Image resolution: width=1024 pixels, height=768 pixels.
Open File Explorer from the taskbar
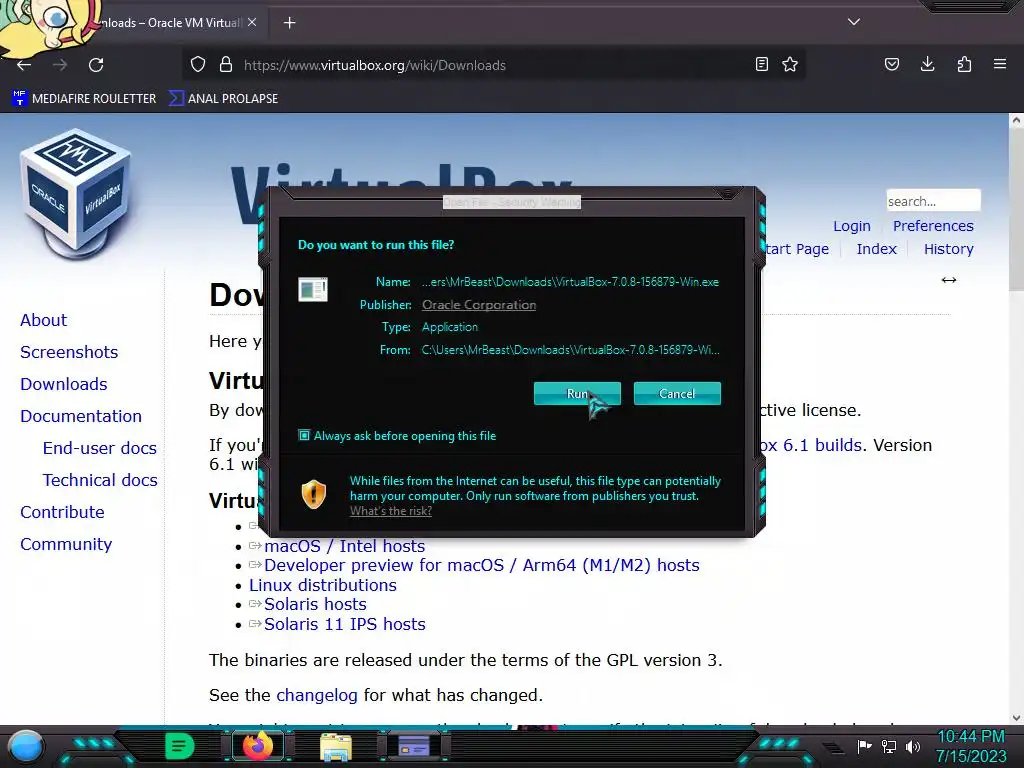click(x=336, y=746)
